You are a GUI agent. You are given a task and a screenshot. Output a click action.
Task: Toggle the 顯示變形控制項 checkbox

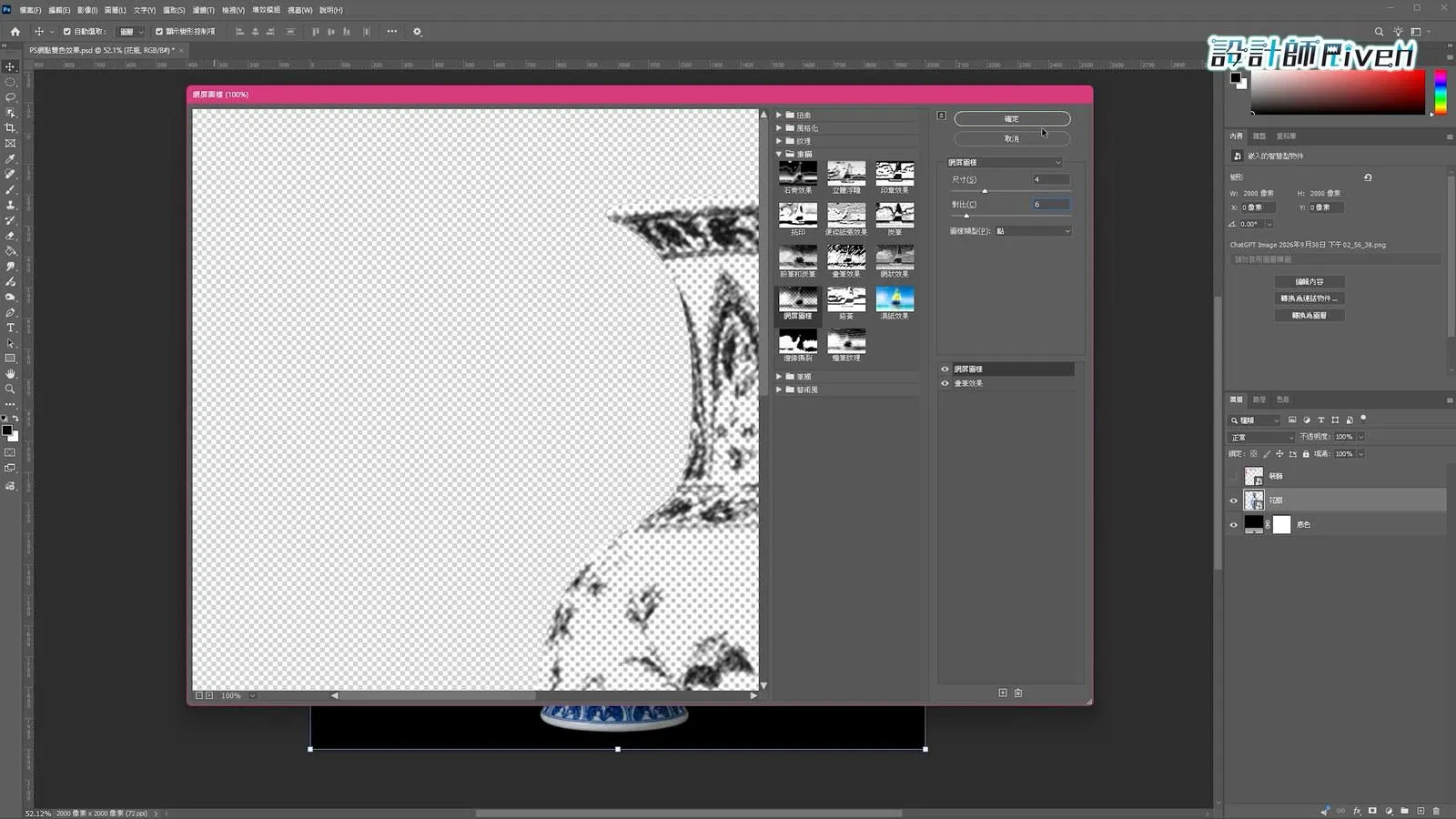pyautogui.click(x=159, y=32)
